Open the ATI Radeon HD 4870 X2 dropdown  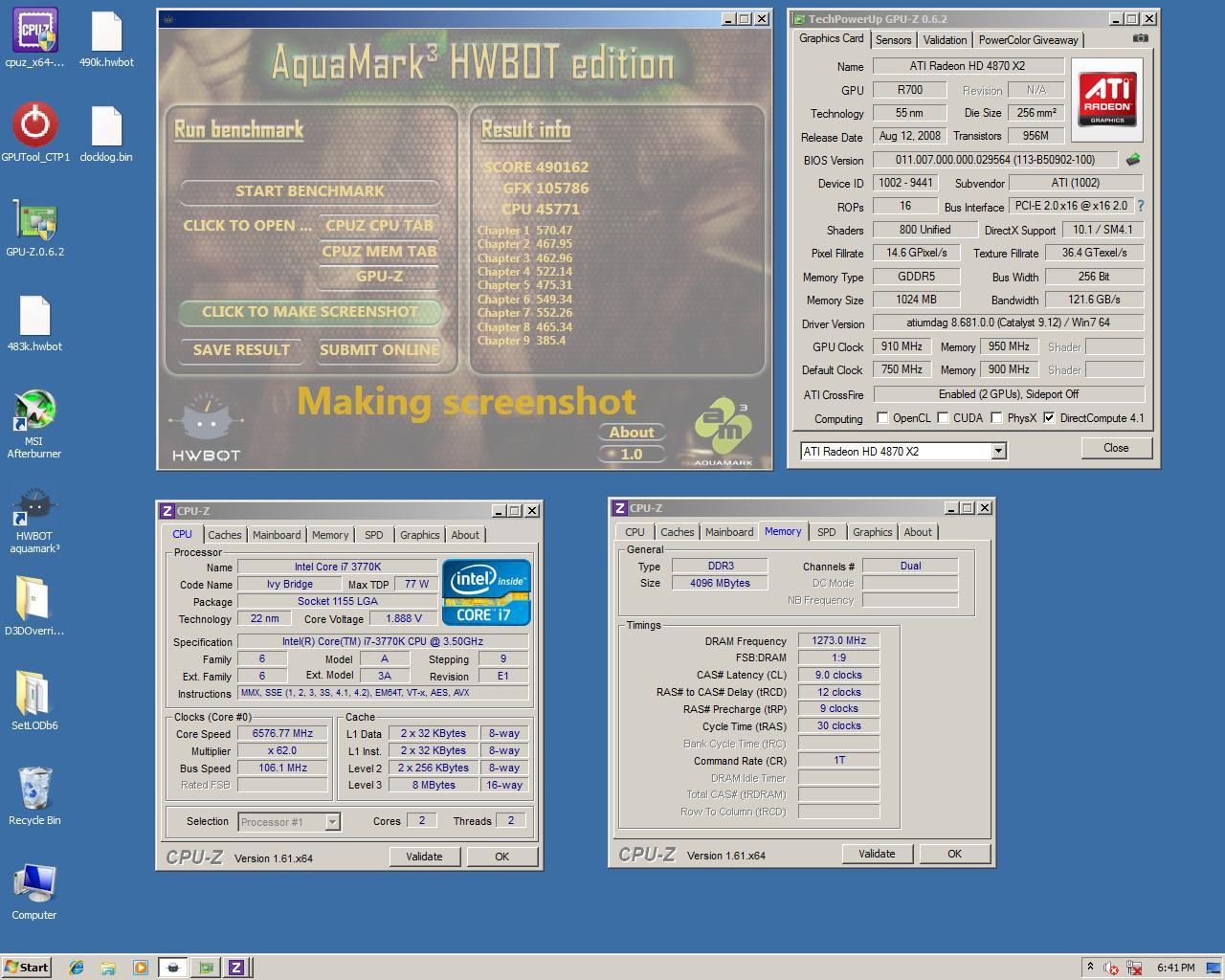(998, 451)
